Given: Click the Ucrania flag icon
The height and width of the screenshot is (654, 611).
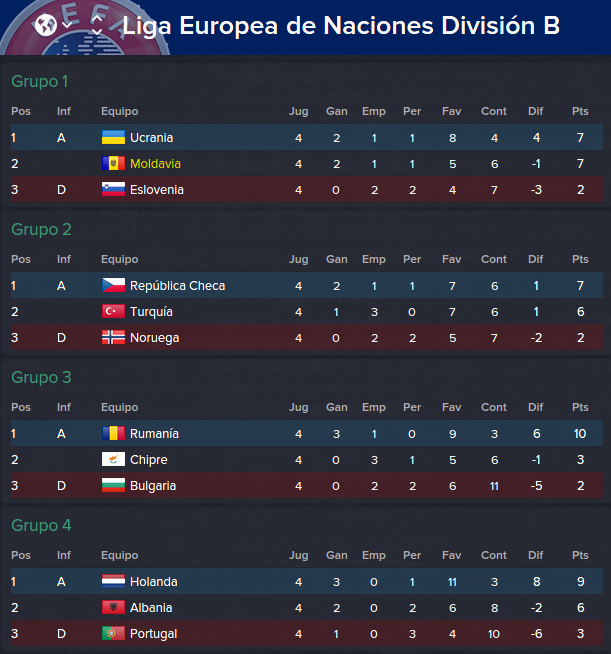Looking at the screenshot, I should point(113,138).
